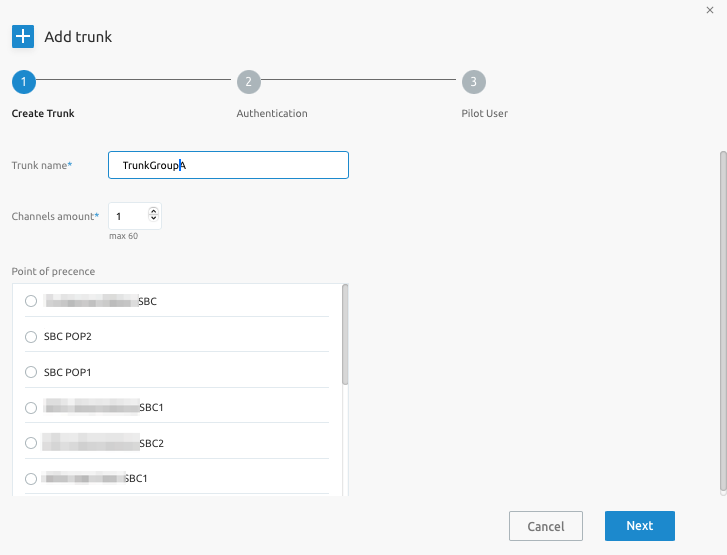Focus the Trunk name input field

click(228, 165)
